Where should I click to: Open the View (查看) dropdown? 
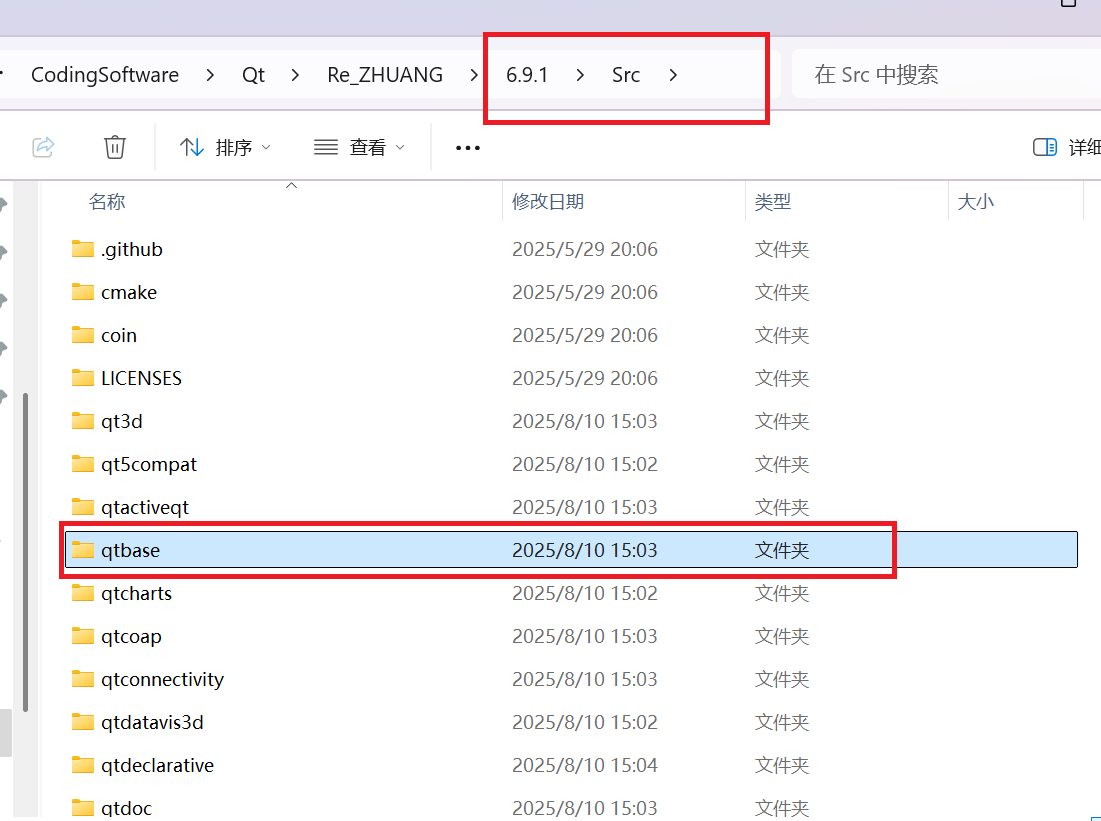[x=359, y=147]
